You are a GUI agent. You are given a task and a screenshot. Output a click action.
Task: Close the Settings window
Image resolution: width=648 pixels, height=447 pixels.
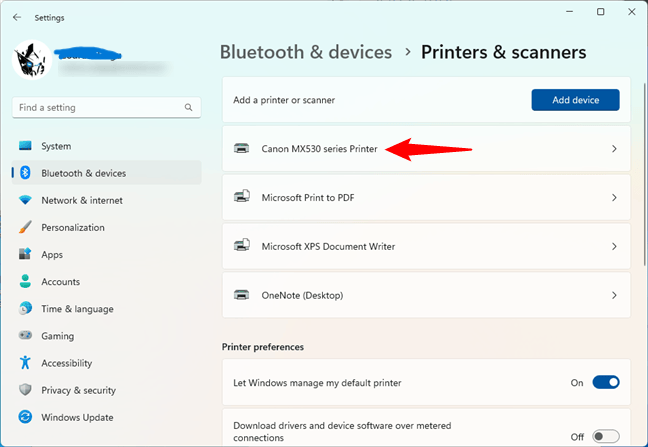click(631, 12)
